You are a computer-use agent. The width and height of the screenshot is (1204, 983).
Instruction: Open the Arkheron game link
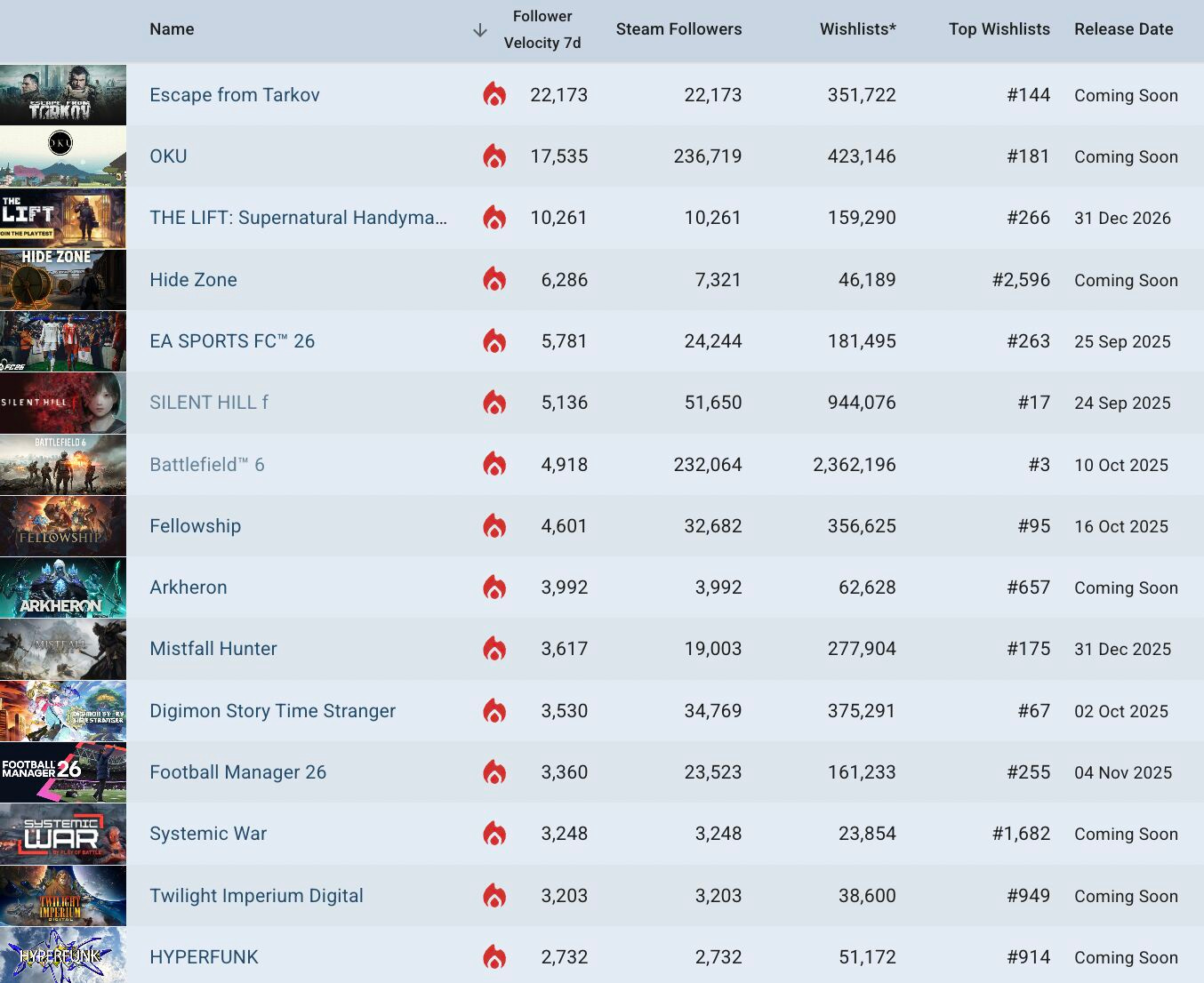click(189, 587)
